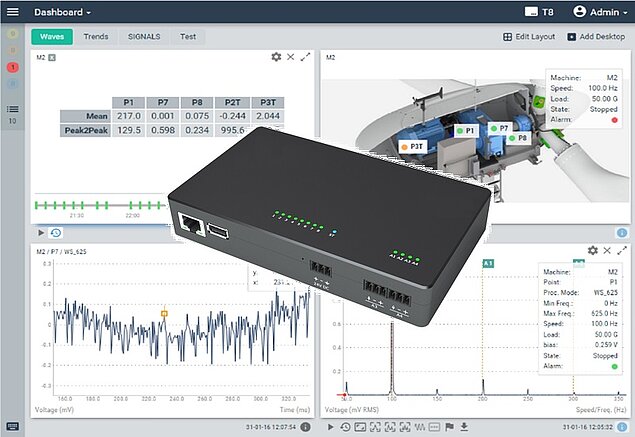Switch to the Trends tab
This screenshot has width=635, height=437.
(96, 37)
